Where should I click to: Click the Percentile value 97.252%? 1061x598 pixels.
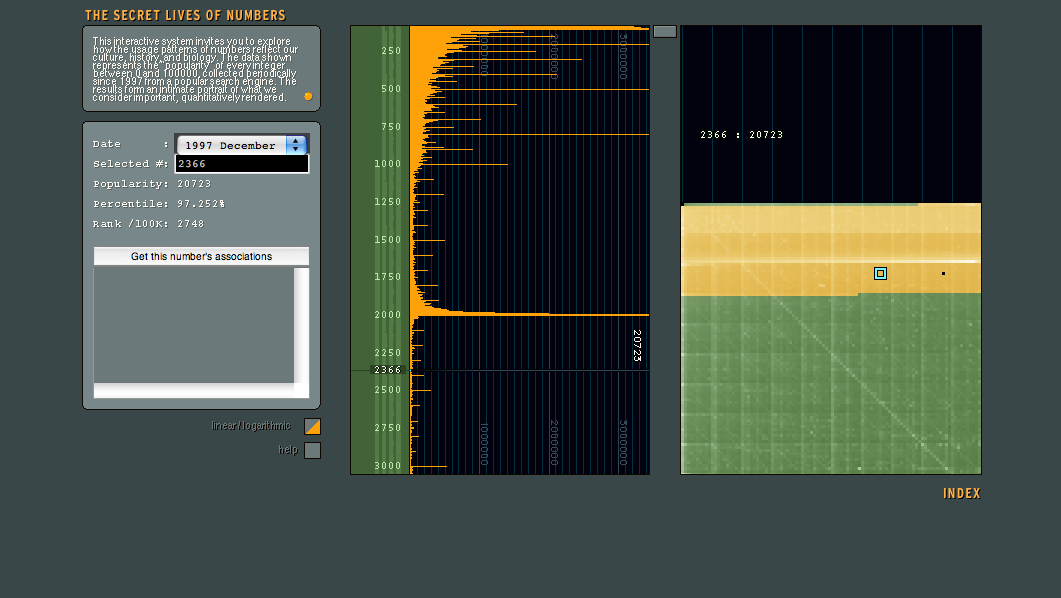coord(201,204)
